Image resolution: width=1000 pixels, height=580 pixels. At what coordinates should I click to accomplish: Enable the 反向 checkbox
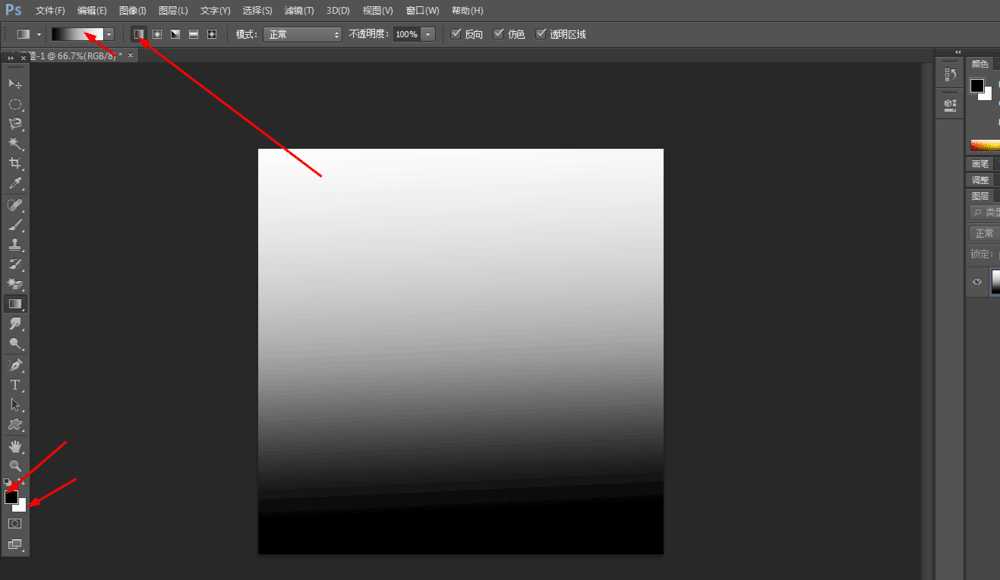457,33
